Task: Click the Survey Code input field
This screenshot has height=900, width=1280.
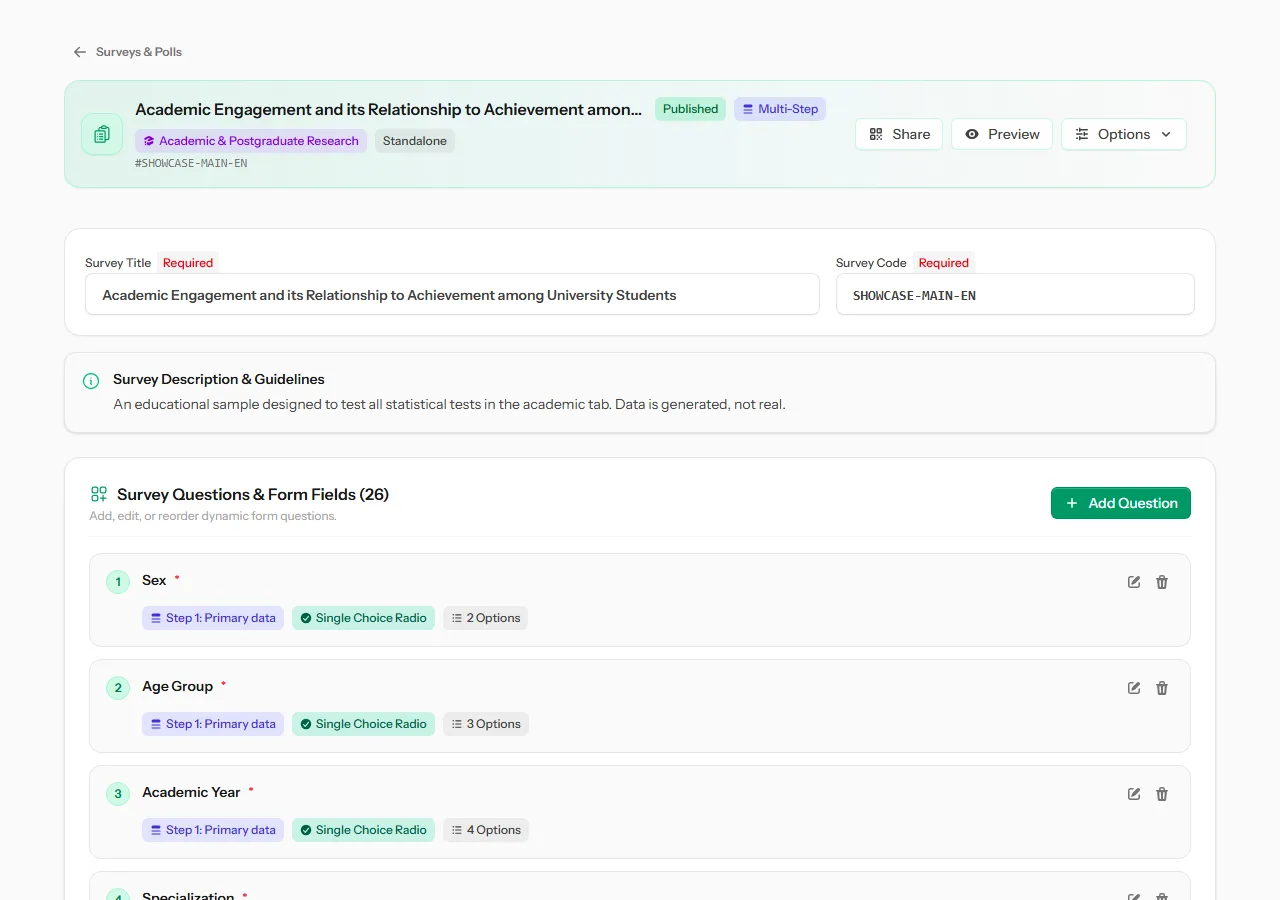Action: coord(1015,295)
